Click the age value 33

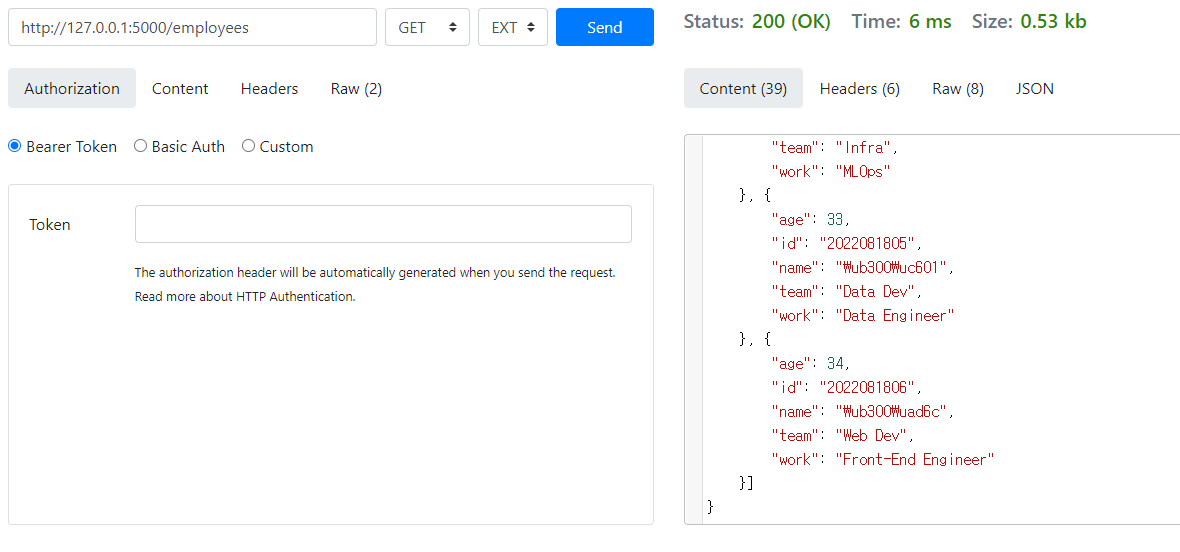[x=835, y=220]
